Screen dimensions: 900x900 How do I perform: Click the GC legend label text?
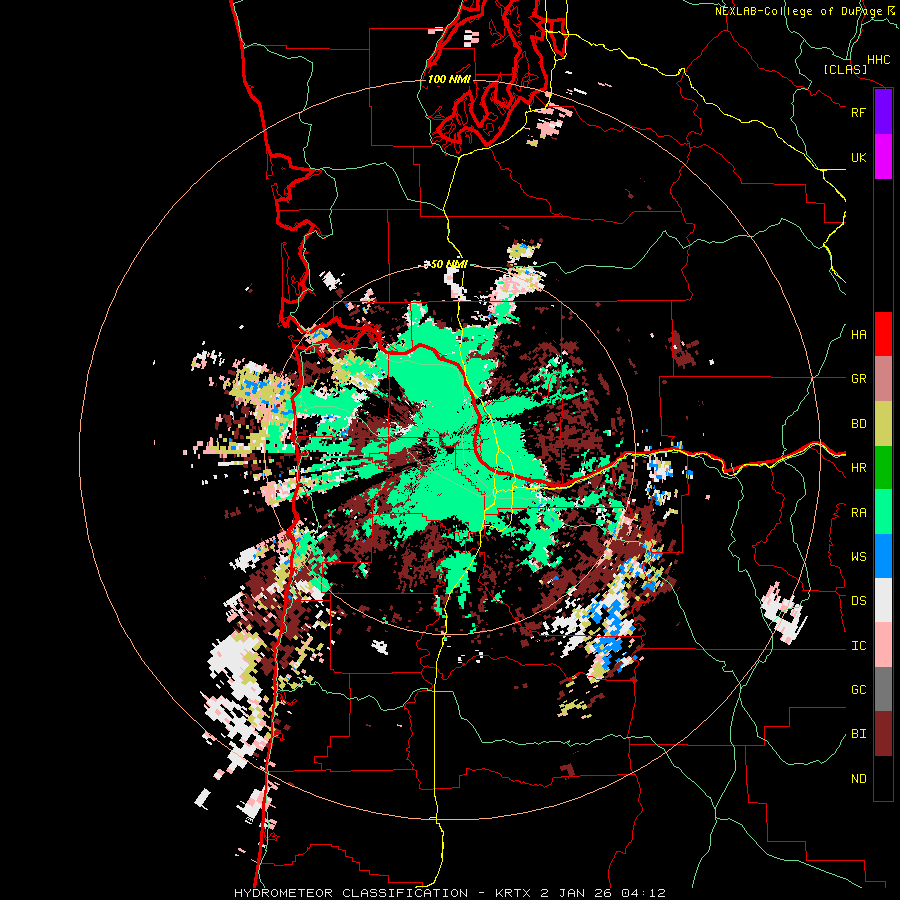(858, 690)
